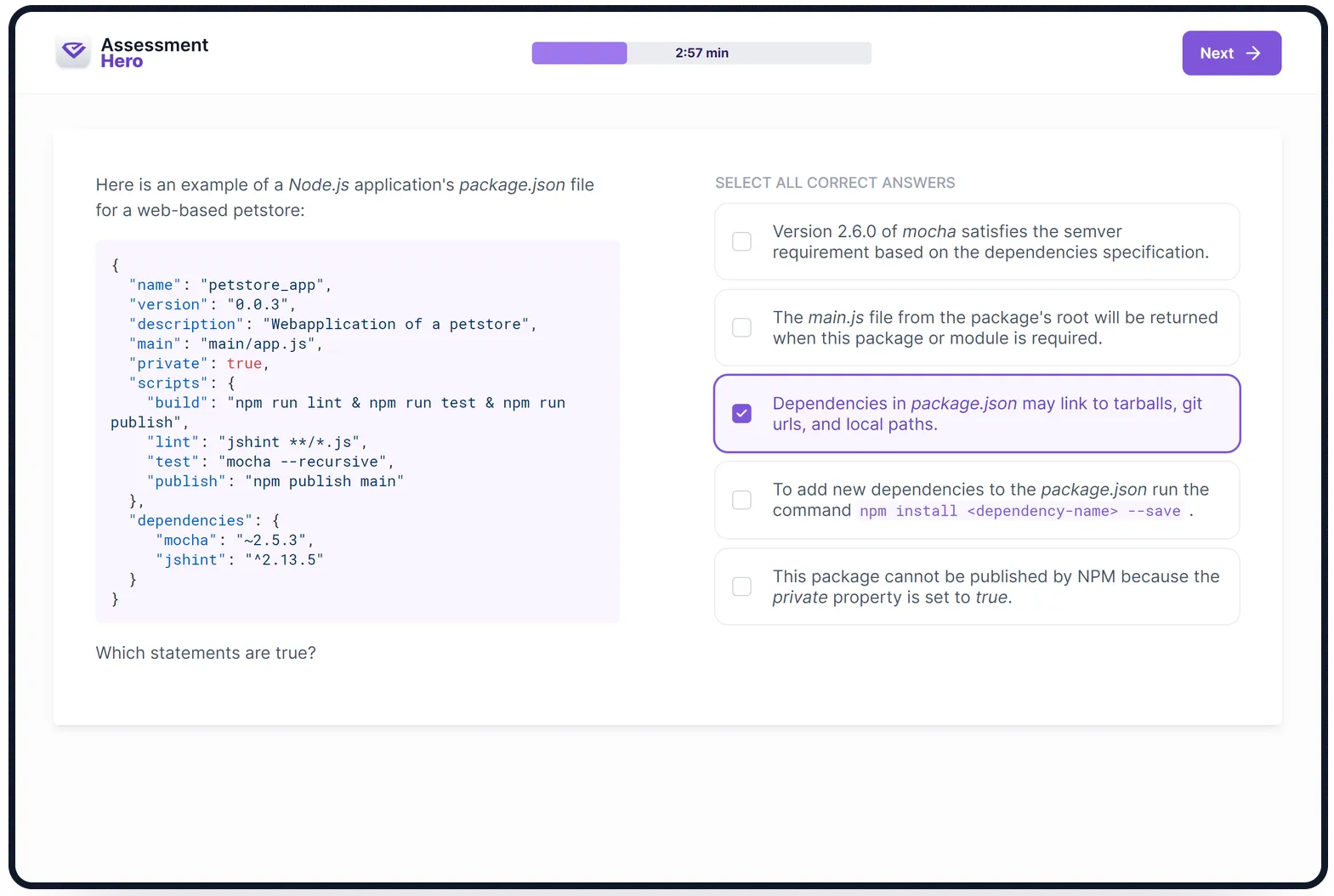Click the "build" script code line
The height and width of the screenshot is (896, 1334).
tap(338, 412)
